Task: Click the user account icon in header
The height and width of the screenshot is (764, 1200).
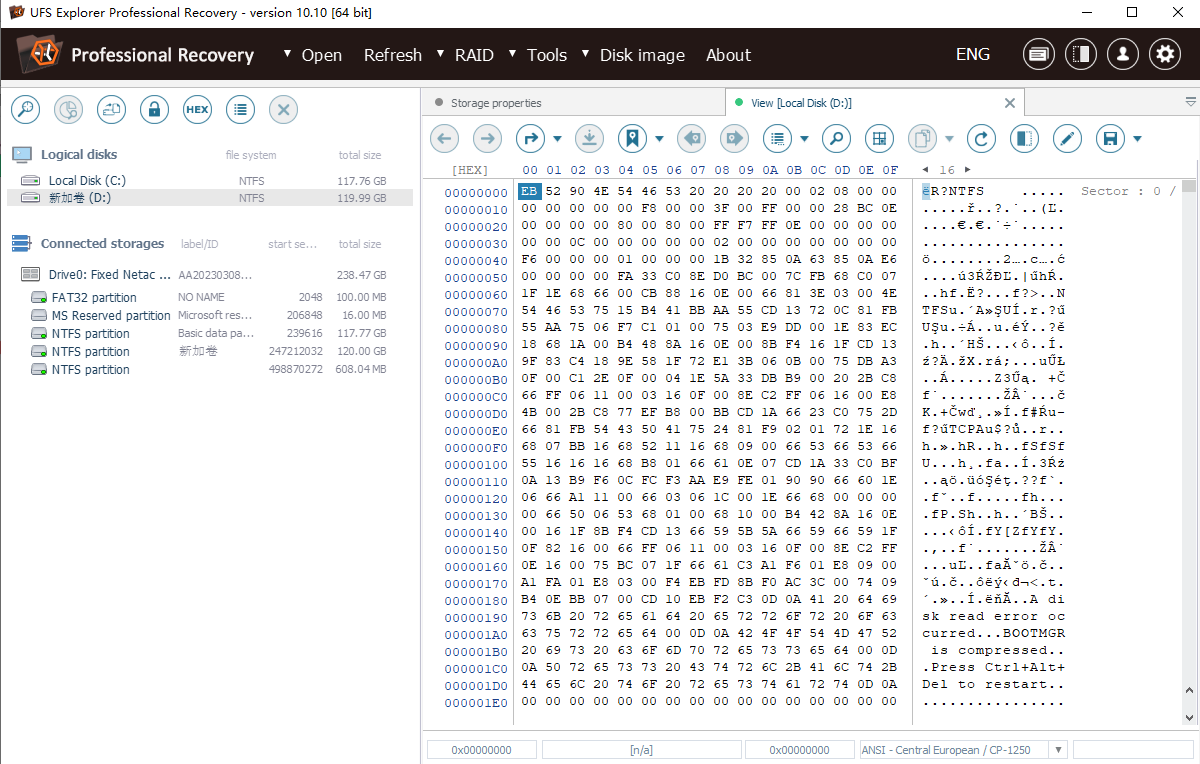Action: (1123, 55)
